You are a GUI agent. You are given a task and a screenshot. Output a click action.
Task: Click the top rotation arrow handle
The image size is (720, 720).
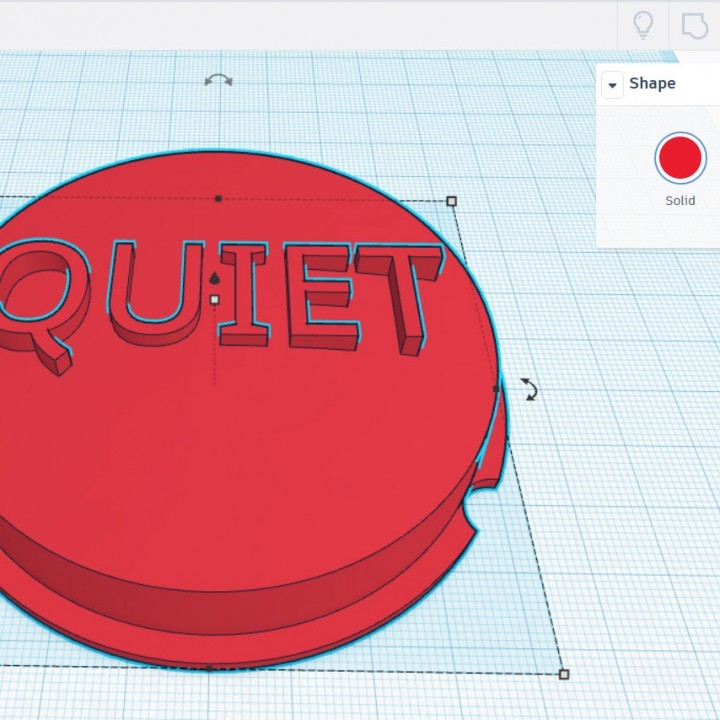pyautogui.click(x=218, y=80)
